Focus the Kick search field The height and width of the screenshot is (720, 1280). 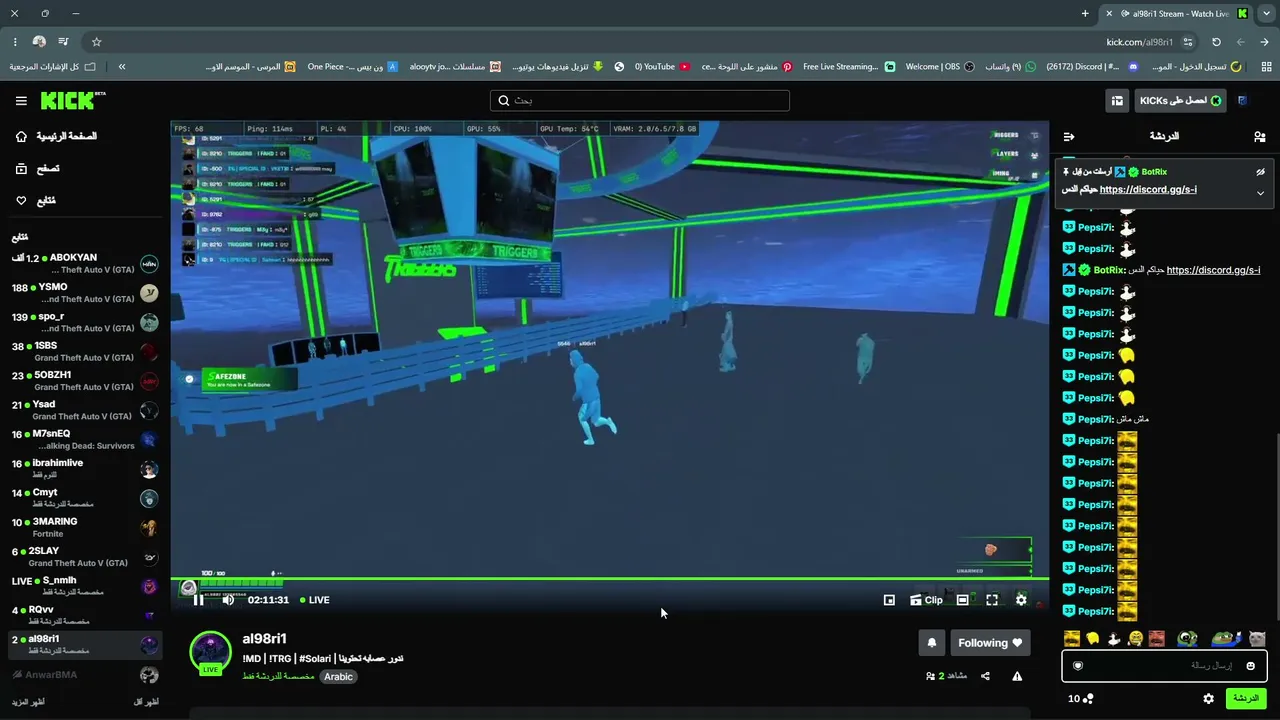click(640, 101)
